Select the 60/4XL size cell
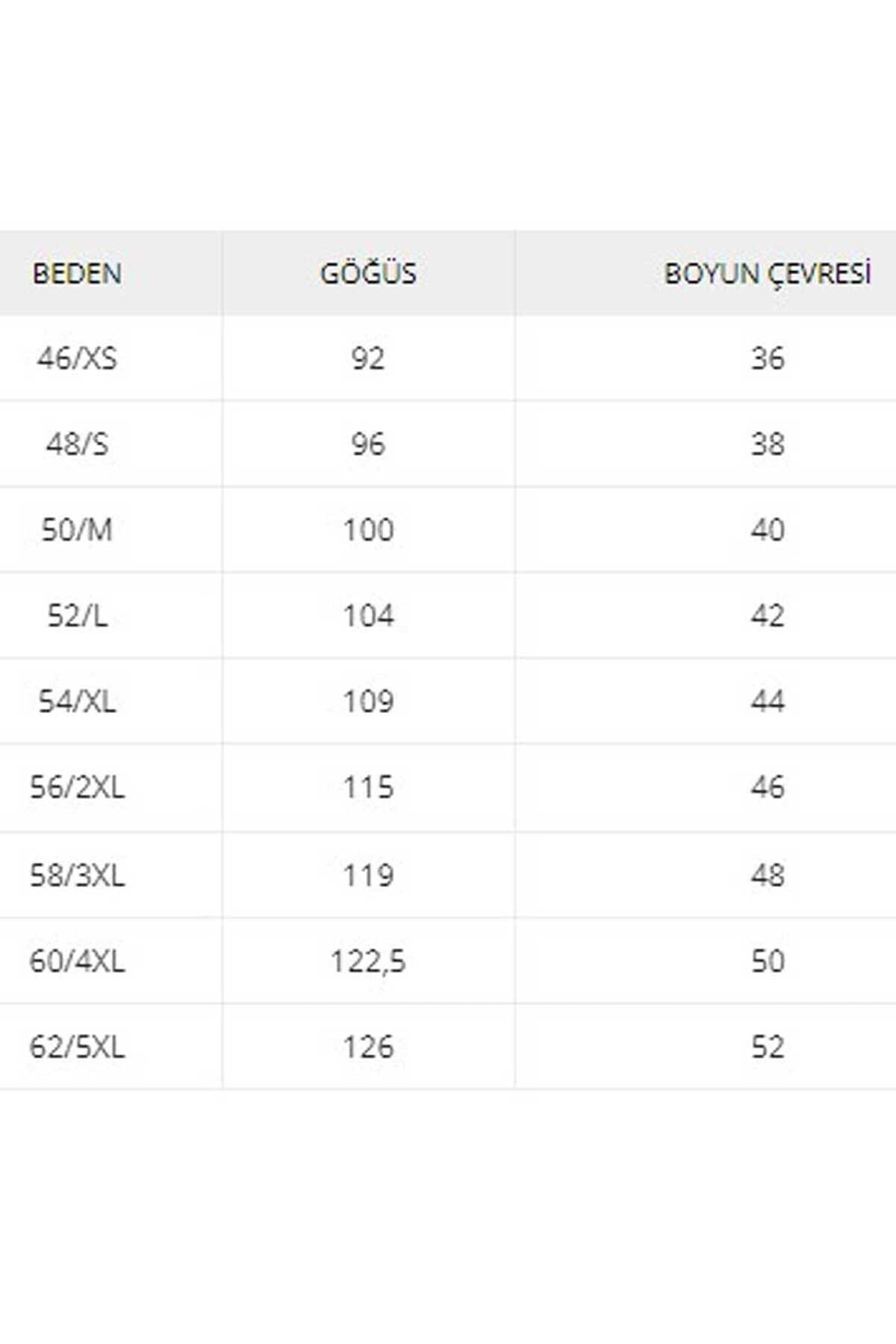The width and height of the screenshot is (896, 1344). point(77,961)
